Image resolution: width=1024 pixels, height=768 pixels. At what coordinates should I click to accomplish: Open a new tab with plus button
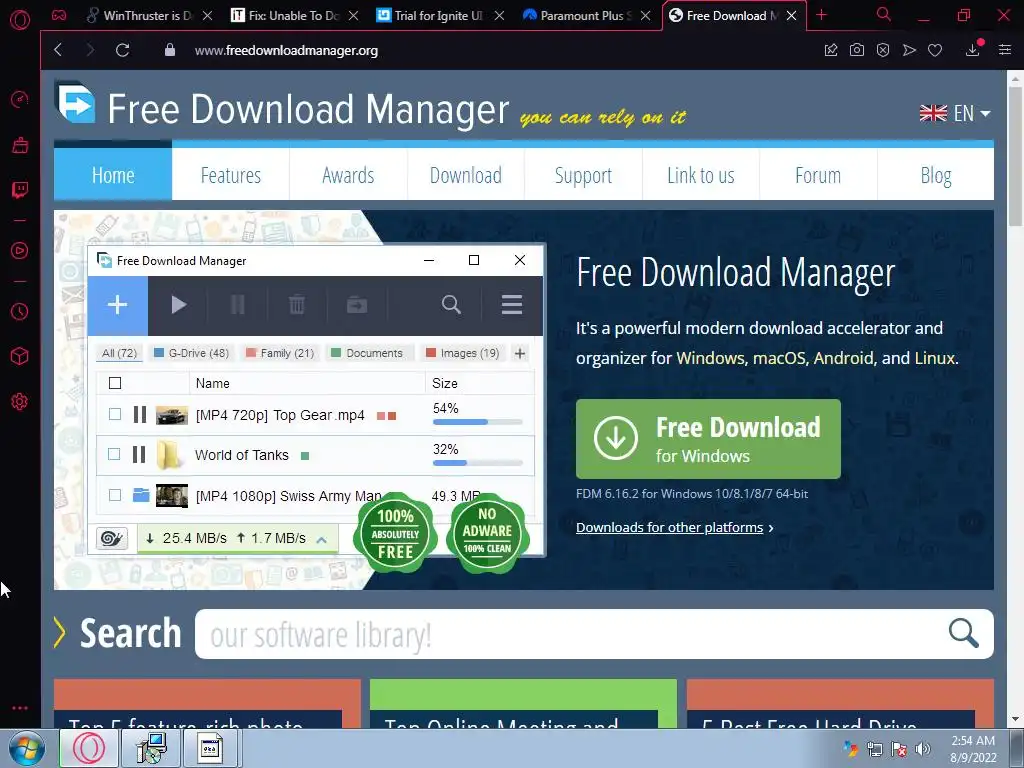822,14
